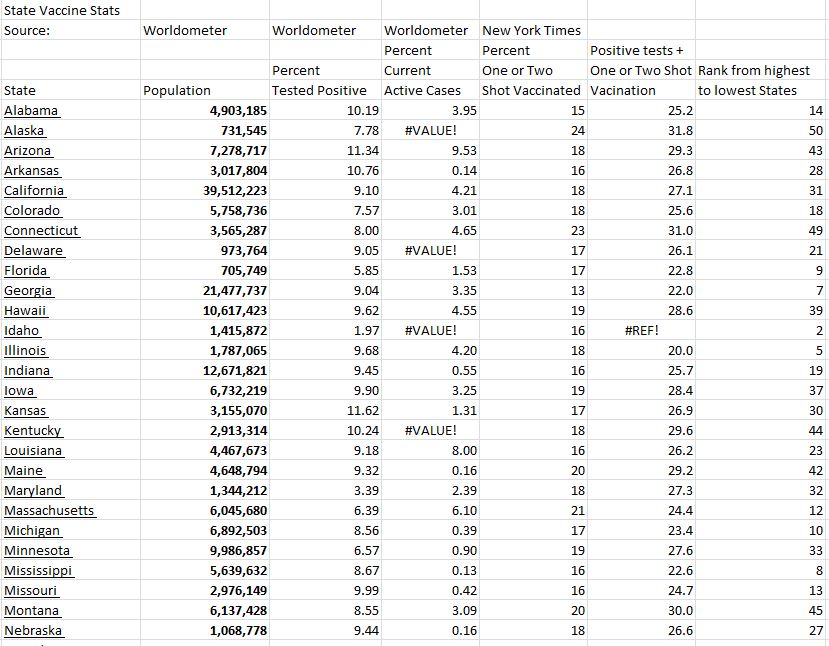Viewport: 829px width, 646px height.
Task: Open the Hawaii state link
Action: [26, 311]
